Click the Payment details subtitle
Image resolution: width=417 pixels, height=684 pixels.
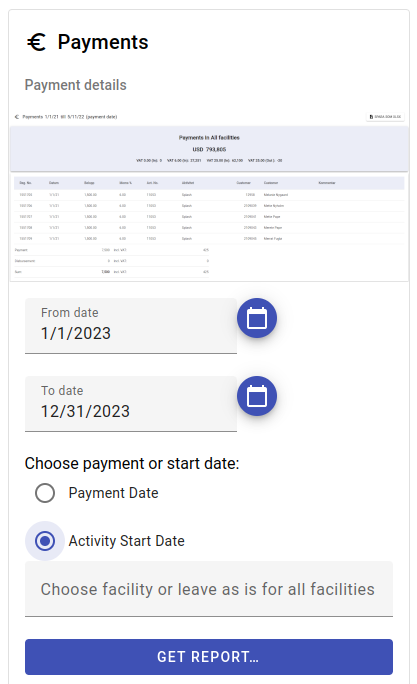(x=75, y=85)
